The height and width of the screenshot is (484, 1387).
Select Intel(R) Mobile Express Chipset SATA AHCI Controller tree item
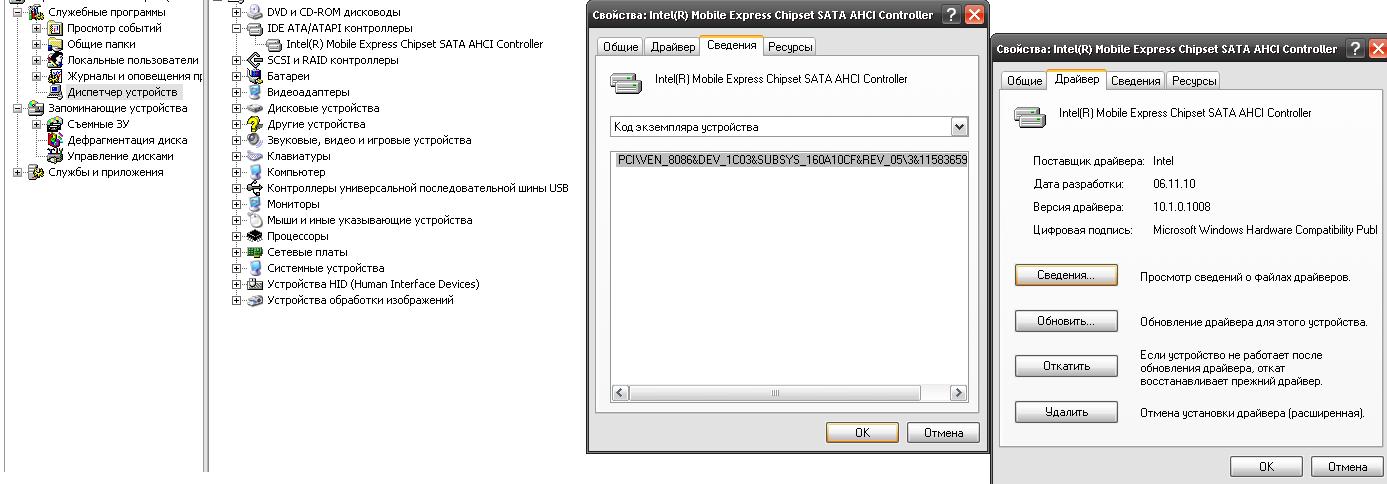[x=415, y=44]
